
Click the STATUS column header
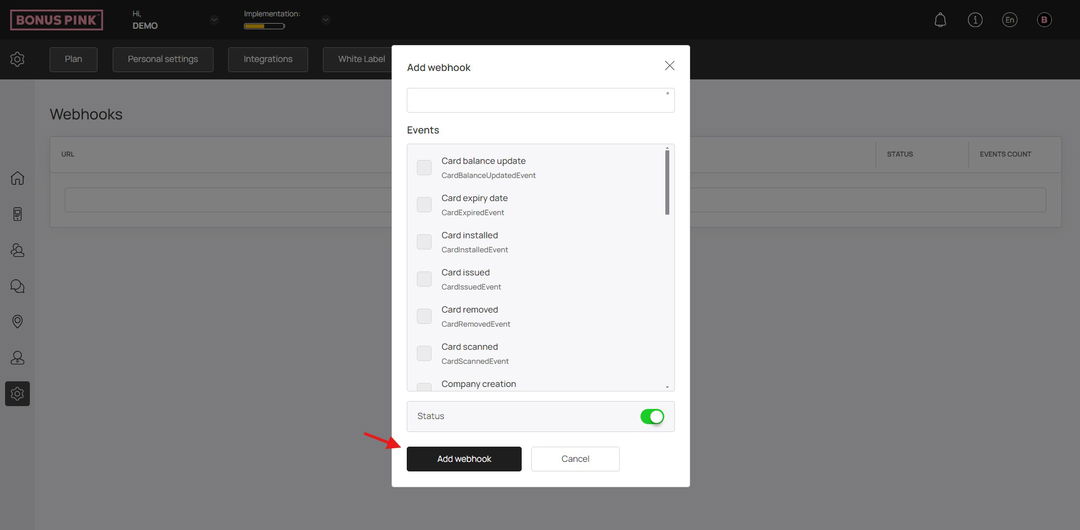pos(900,154)
